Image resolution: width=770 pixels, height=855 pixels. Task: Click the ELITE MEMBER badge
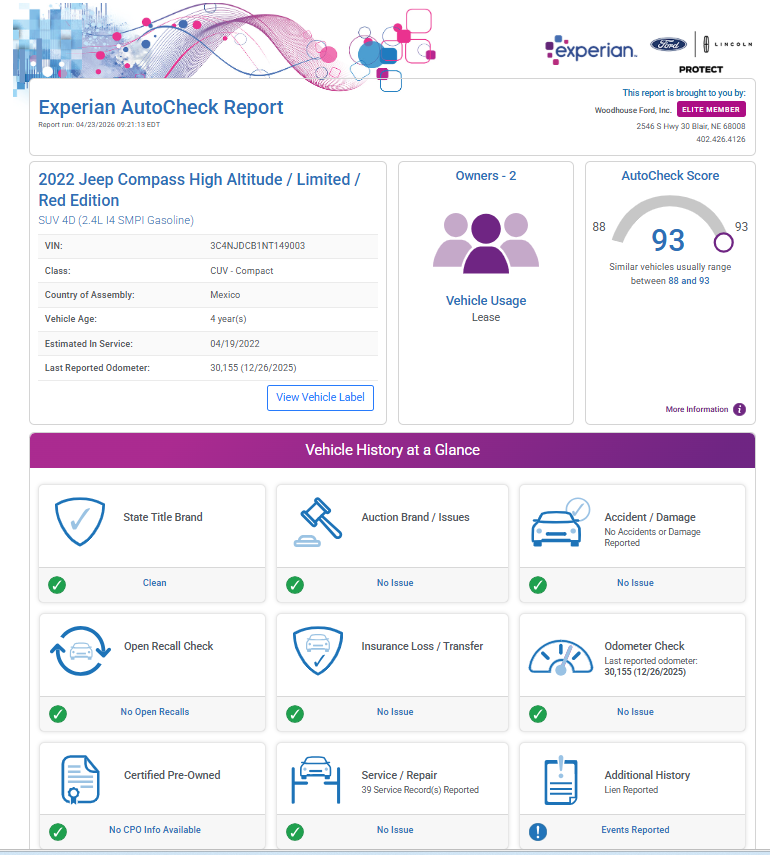(x=711, y=110)
